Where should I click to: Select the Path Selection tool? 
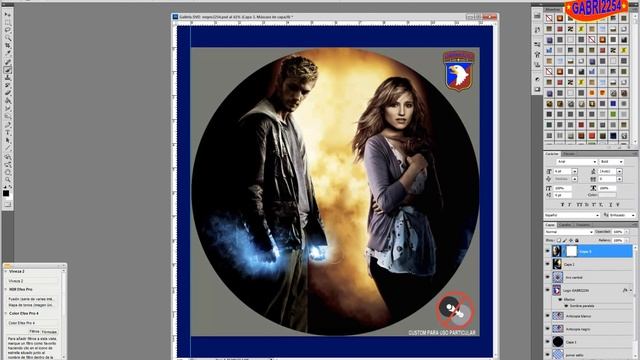7,140
